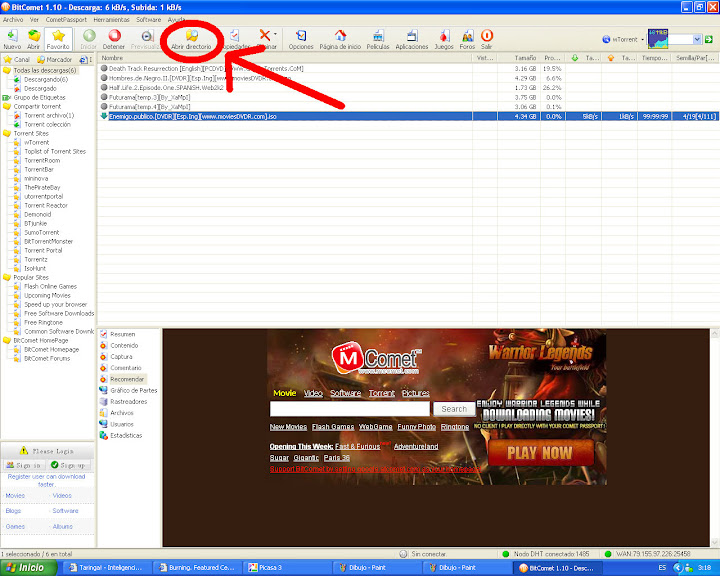Screen dimensions: 720x576
Task: Click the Eliminar red X icon
Action: click(x=264, y=35)
